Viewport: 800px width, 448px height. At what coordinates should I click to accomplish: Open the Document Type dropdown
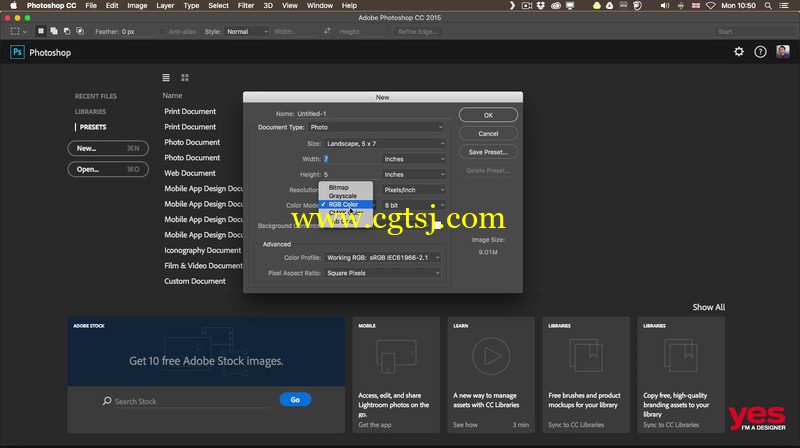tap(376, 127)
